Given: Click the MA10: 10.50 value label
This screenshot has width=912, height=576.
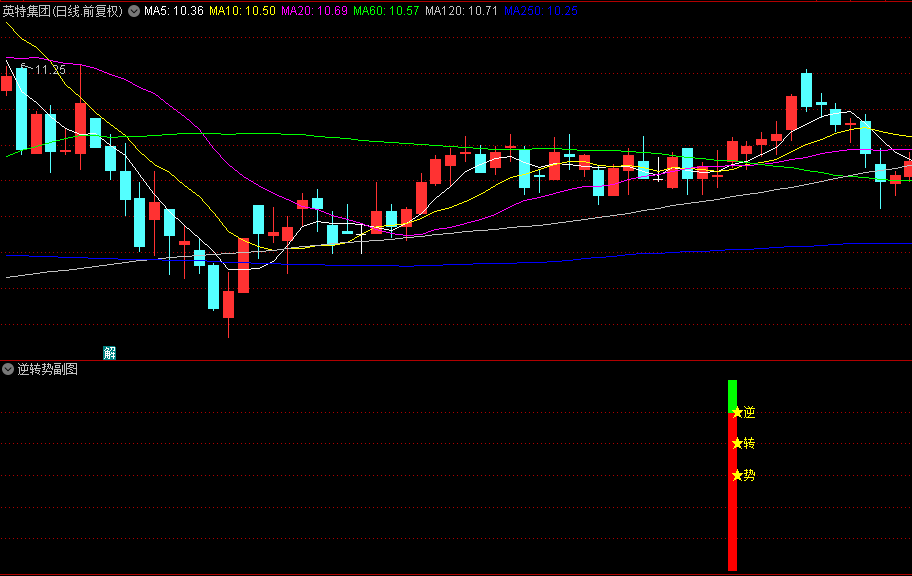Looking at the screenshot, I should pos(243,10).
